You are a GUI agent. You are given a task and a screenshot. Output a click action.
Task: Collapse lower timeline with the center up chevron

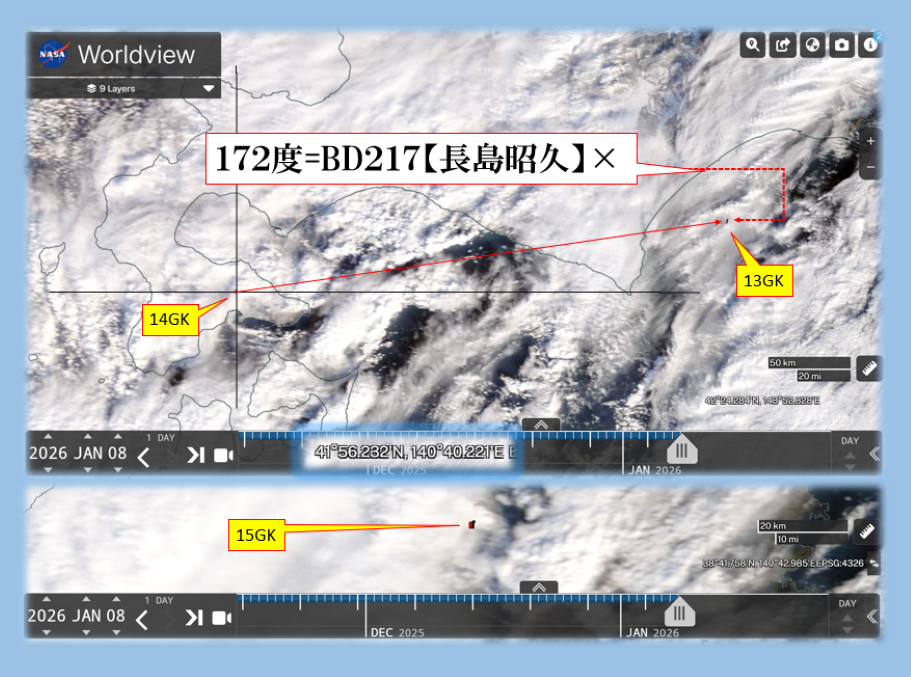[539, 587]
